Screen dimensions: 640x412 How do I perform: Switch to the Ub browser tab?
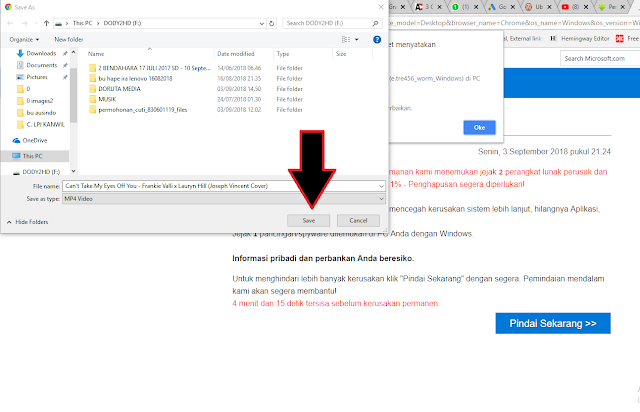[535, 7]
